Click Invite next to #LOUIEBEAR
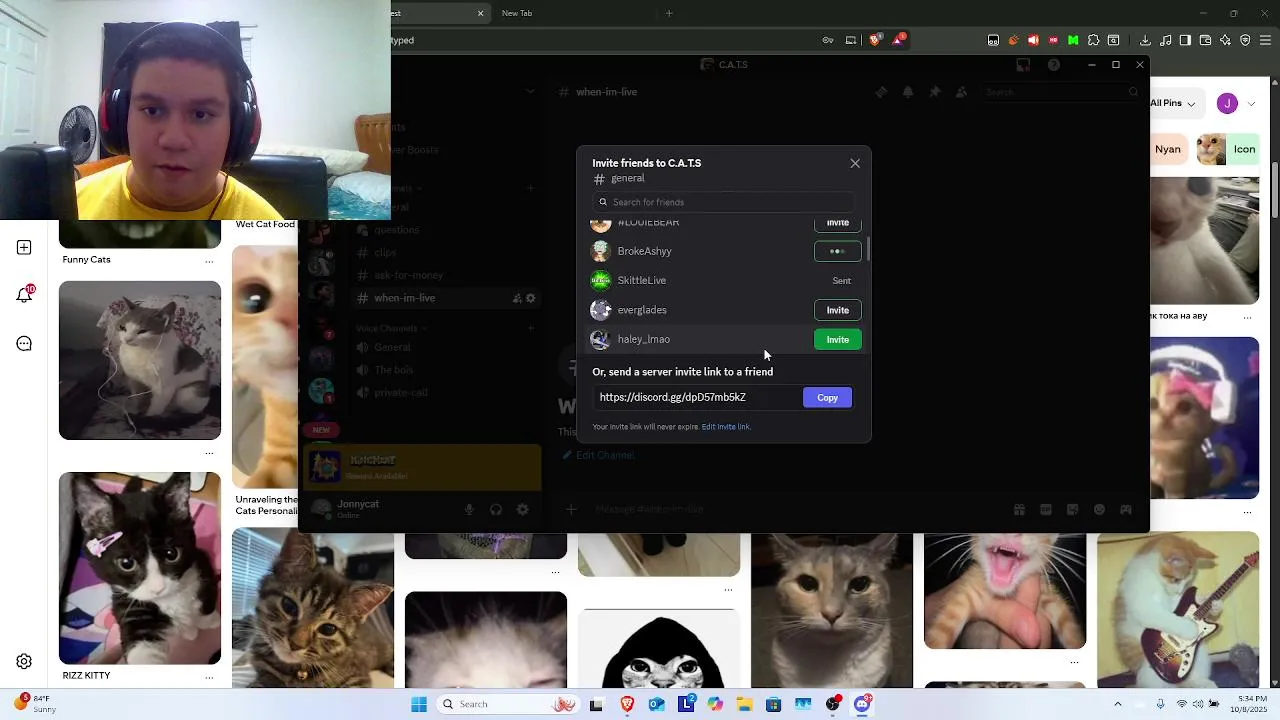 (837, 223)
